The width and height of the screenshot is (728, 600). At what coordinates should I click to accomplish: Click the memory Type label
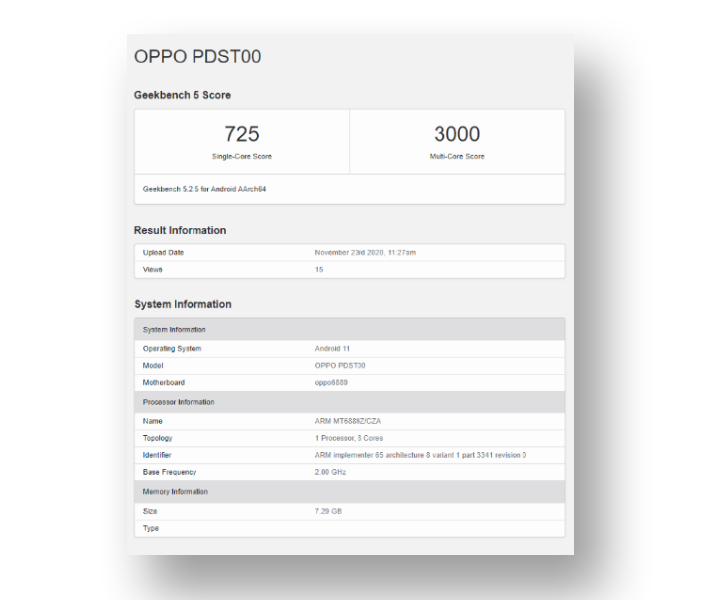tap(150, 528)
